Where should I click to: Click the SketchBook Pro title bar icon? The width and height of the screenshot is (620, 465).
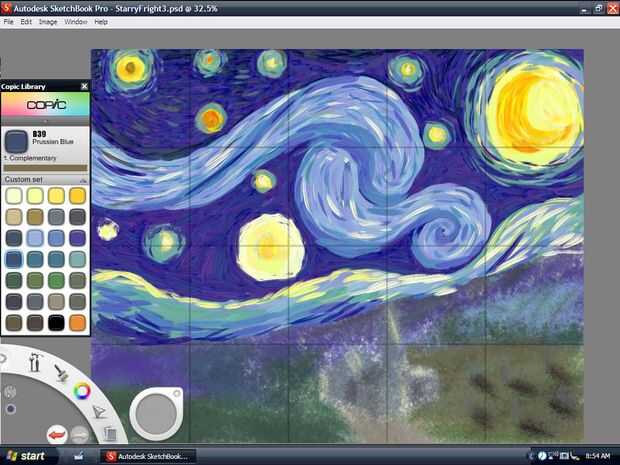[x=6, y=8]
